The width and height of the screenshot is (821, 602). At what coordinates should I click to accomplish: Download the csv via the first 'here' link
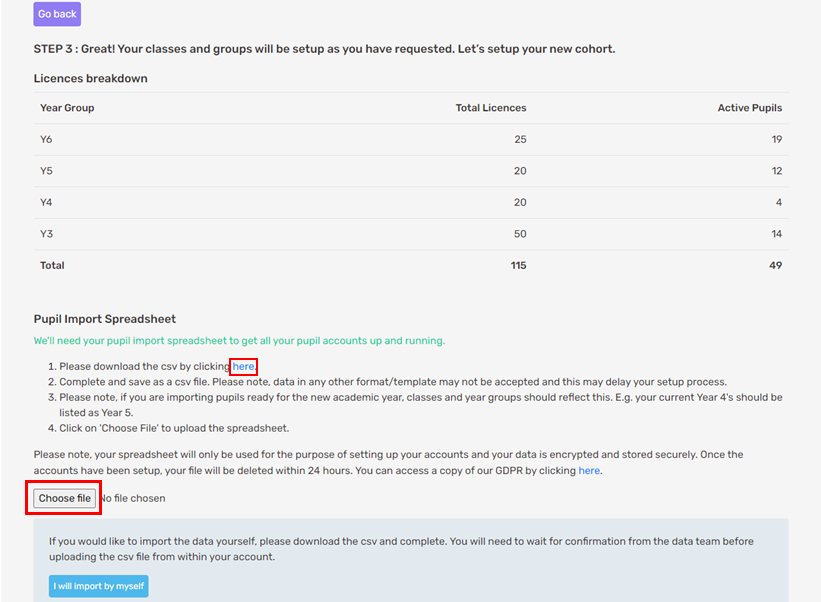point(243,366)
